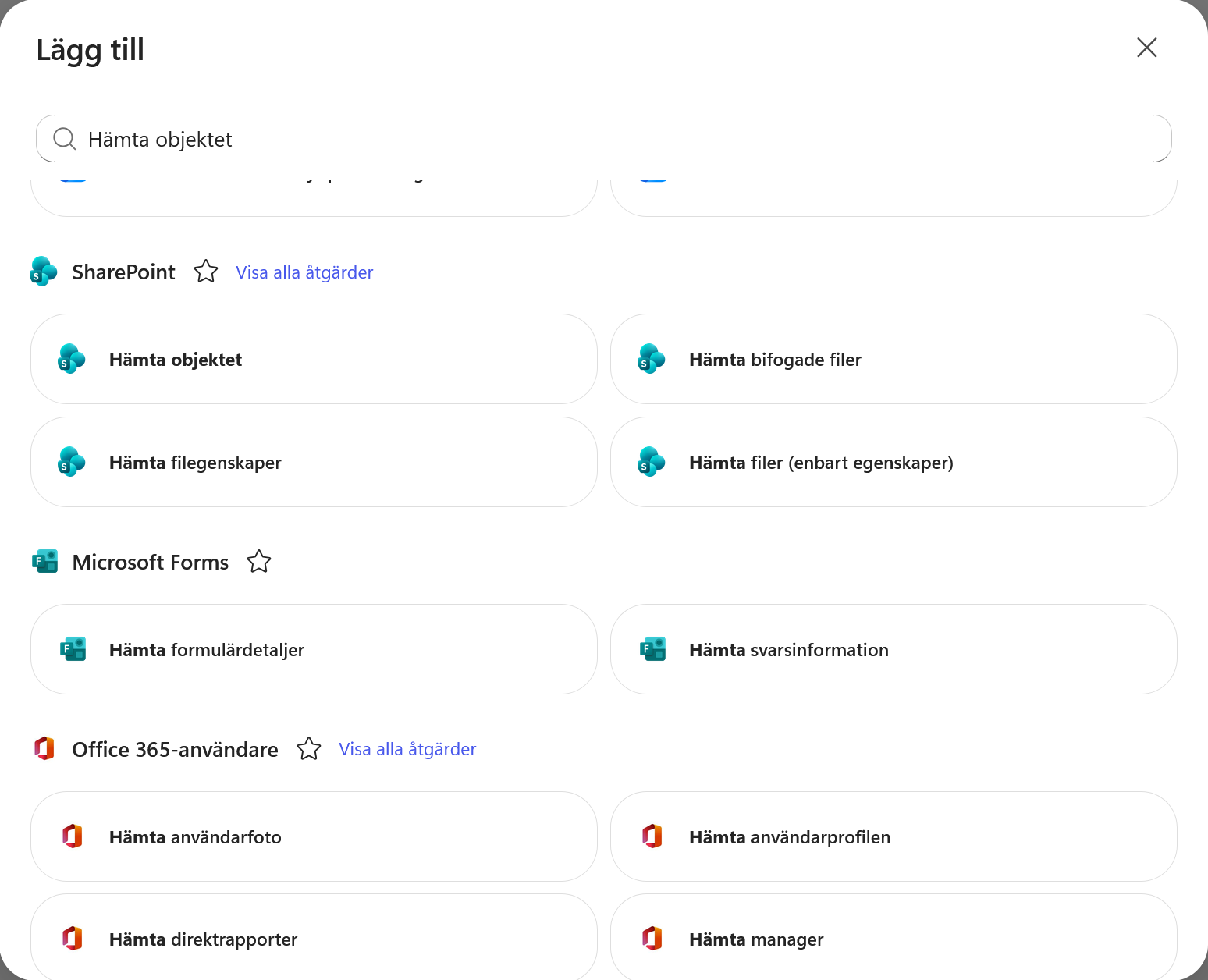This screenshot has width=1208, height=980.
Task: Click the icon beside 'Hämta filer (enbart egenskaper)'
Action: [x=652, y=462]
